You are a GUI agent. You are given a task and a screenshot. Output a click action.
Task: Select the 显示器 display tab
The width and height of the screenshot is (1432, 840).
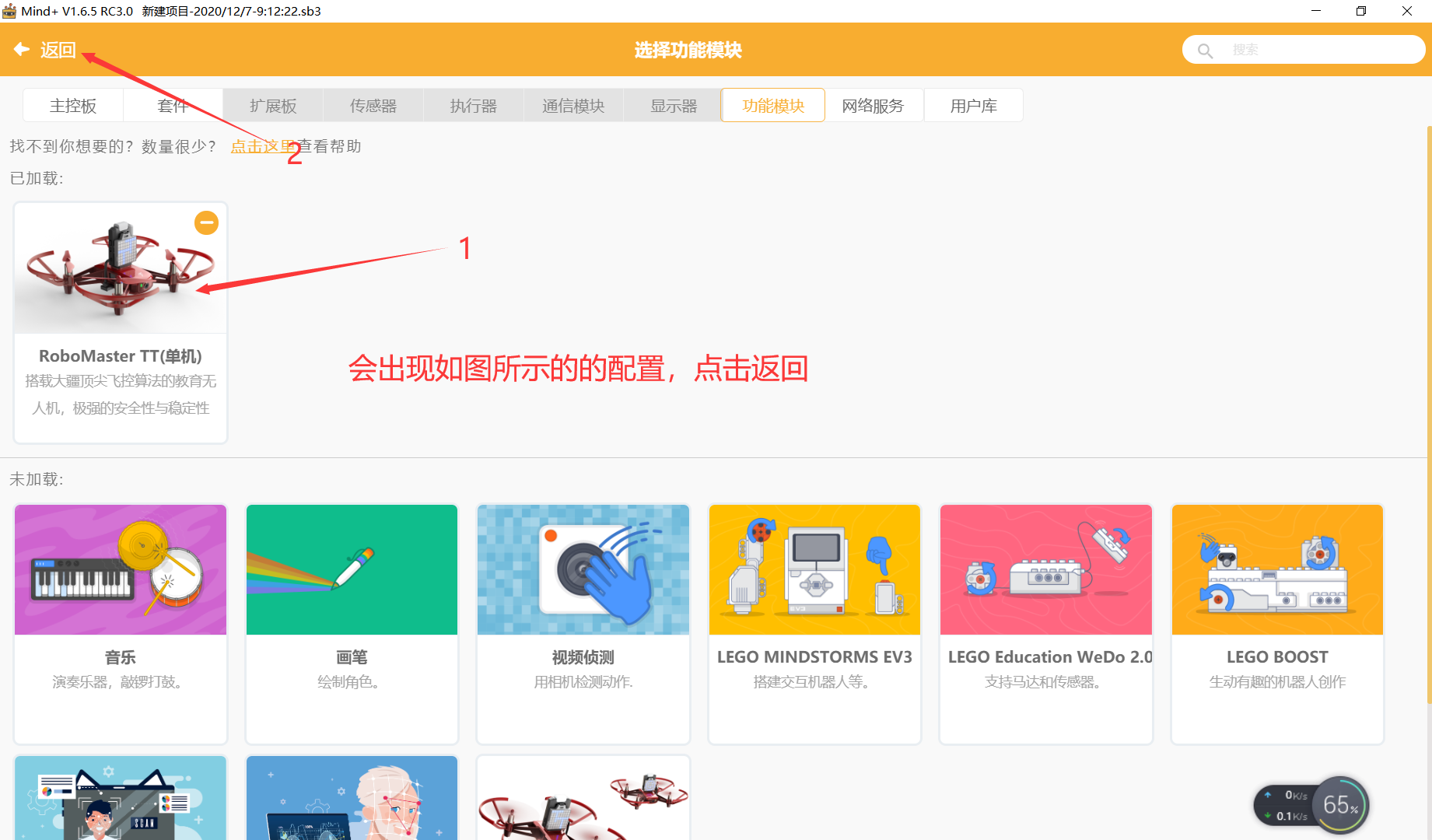(x=674, y=106)
